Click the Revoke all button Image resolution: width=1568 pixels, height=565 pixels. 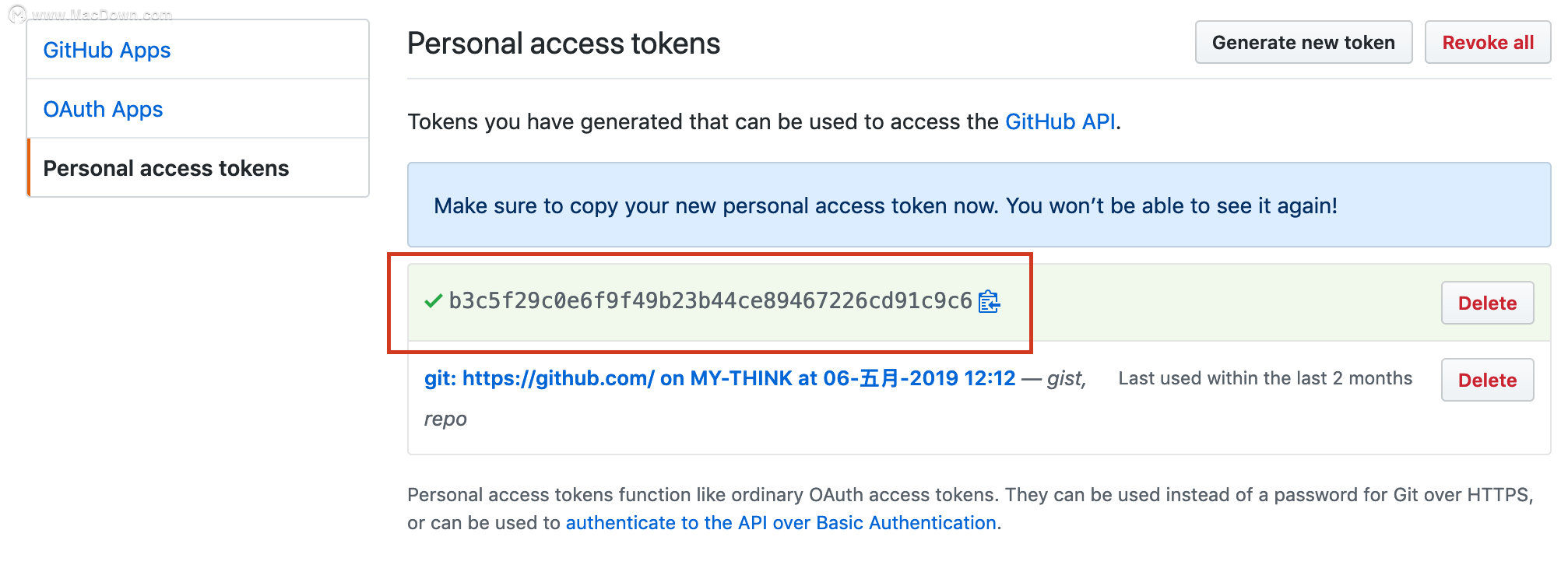1488,43
